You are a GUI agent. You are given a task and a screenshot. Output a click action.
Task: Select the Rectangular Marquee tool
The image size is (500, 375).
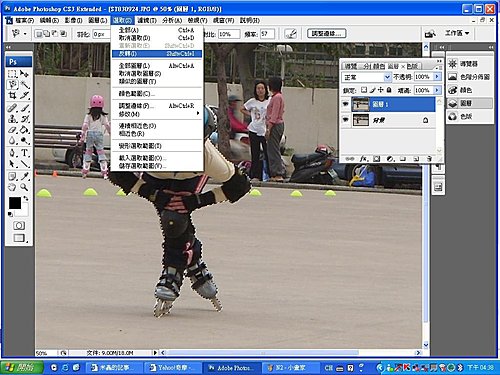[x=13, y=74]
